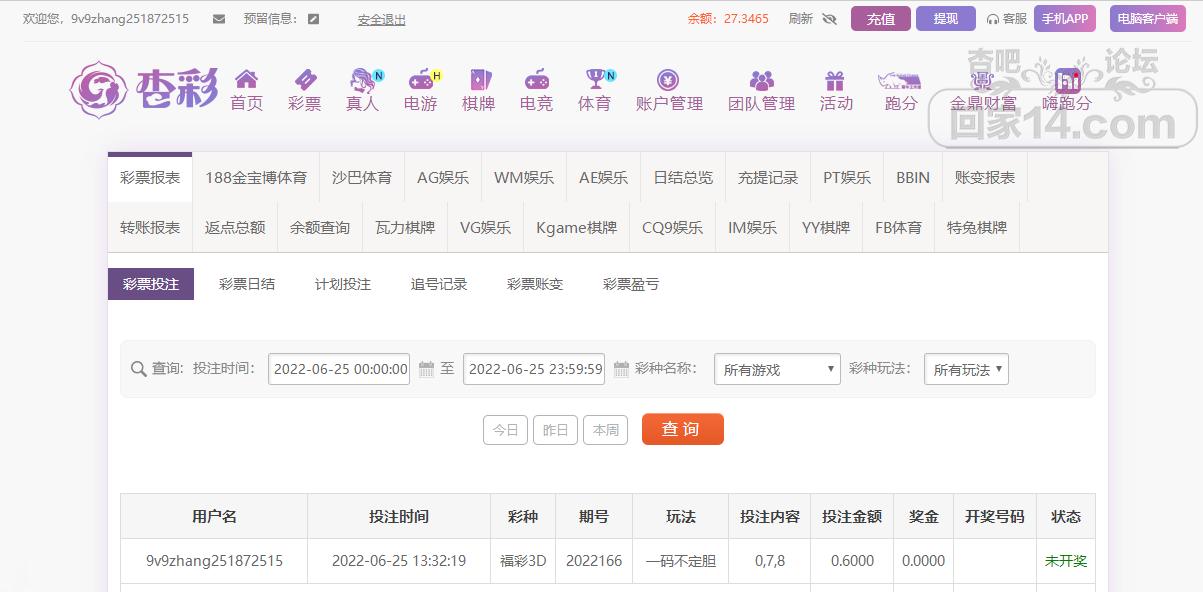1203x592 pixels.
Task: Open 跑分 icon
Action: (x=898, y=79)
